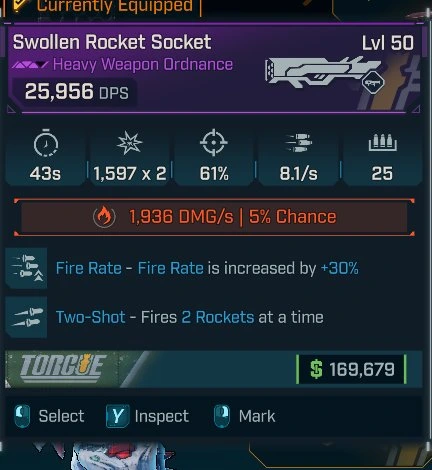The height and width of the screenshot is (470, 432).
Task: Click the magazine size ammo icon
Action: click(382, 143)
